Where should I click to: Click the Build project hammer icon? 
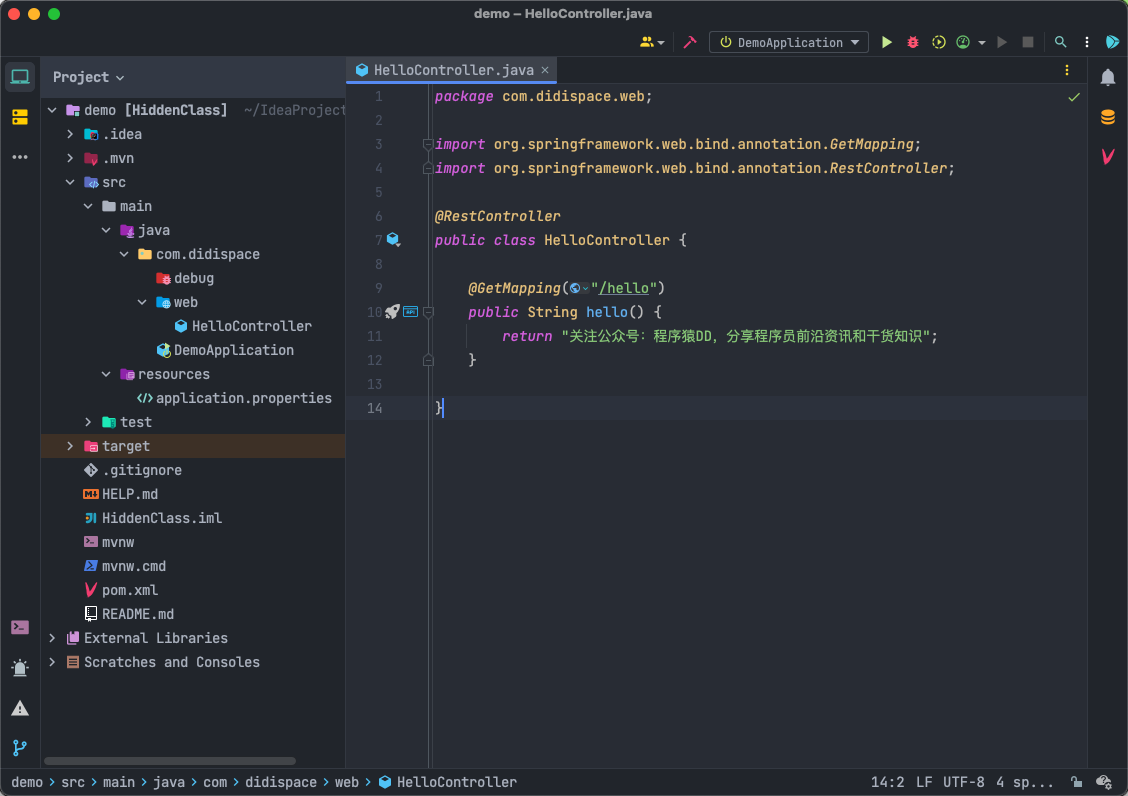689,42
